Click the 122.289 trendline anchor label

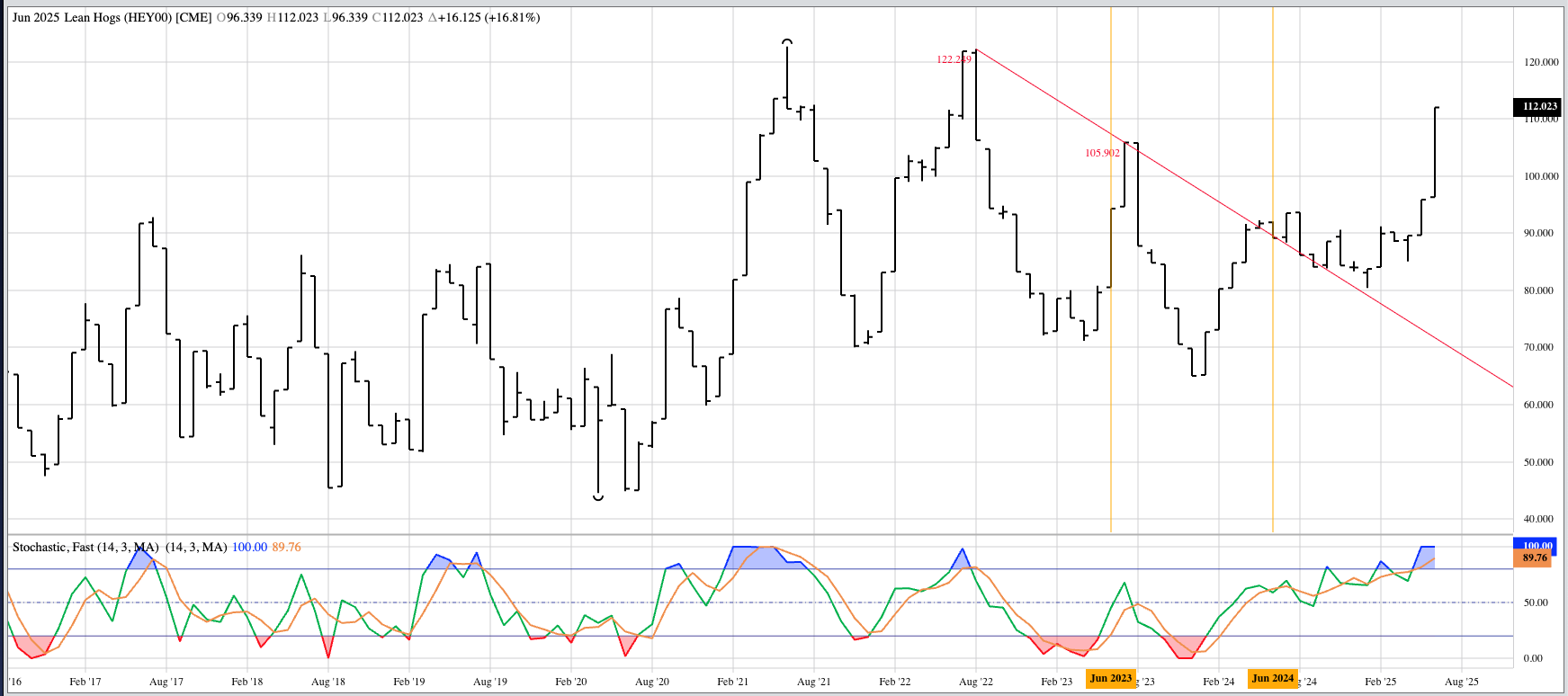[953, 59]
